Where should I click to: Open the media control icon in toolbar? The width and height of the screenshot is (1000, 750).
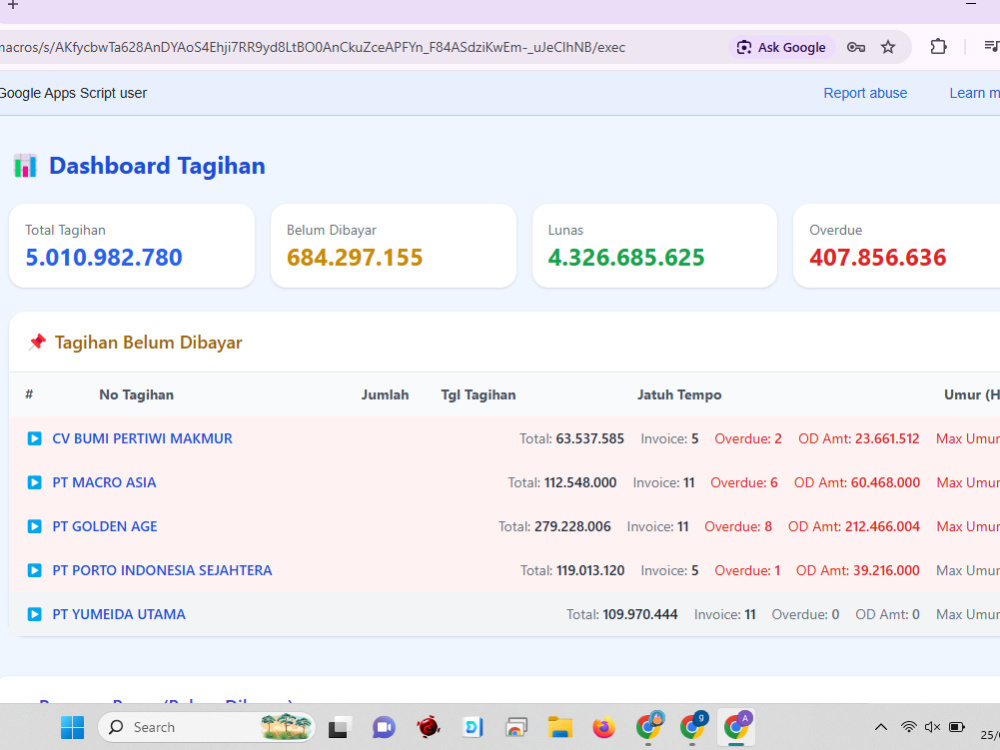coord(992,47)
